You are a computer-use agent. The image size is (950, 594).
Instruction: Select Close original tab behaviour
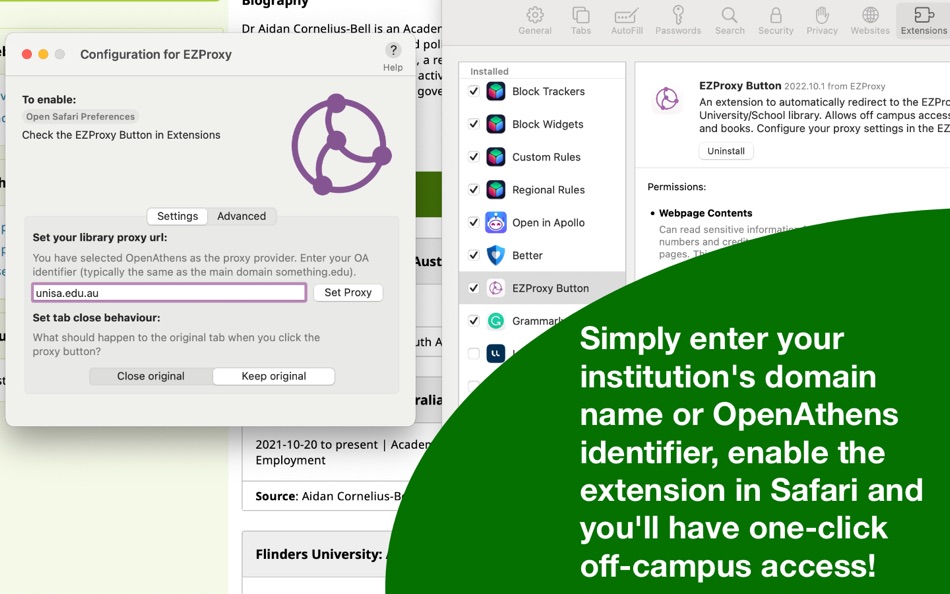coord(151,376)
